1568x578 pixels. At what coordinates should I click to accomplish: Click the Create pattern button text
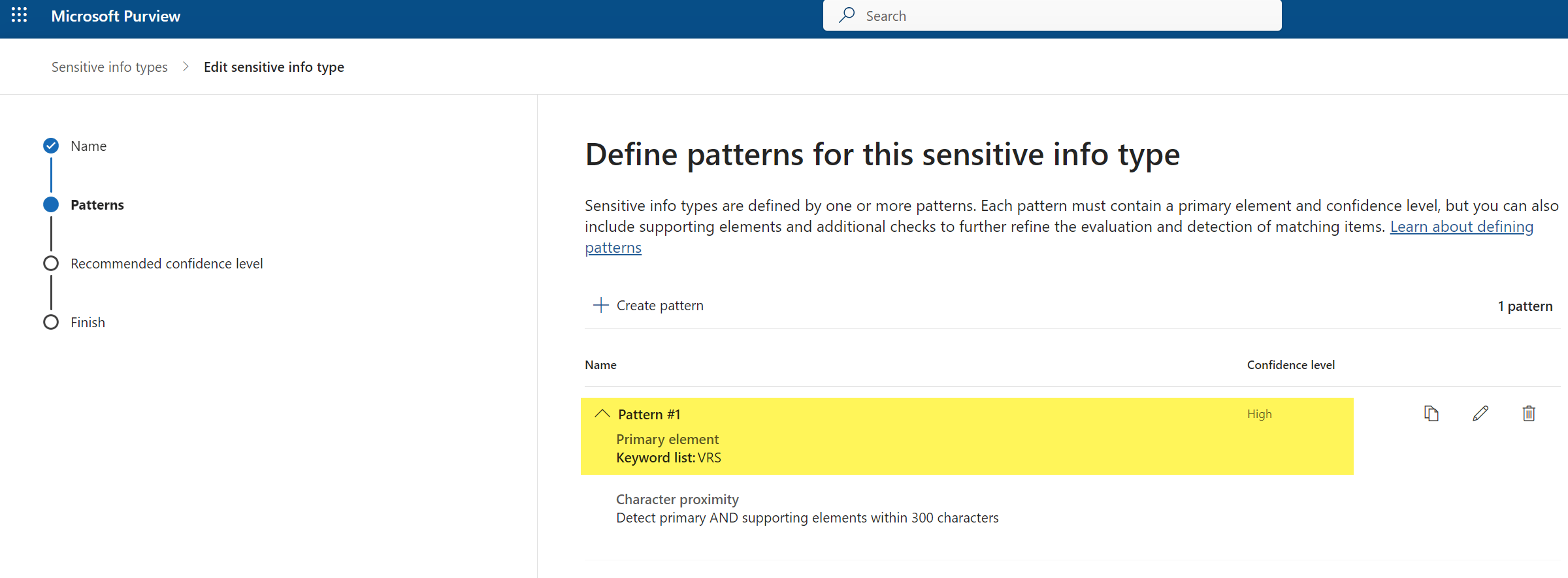[x=660, y=306]
